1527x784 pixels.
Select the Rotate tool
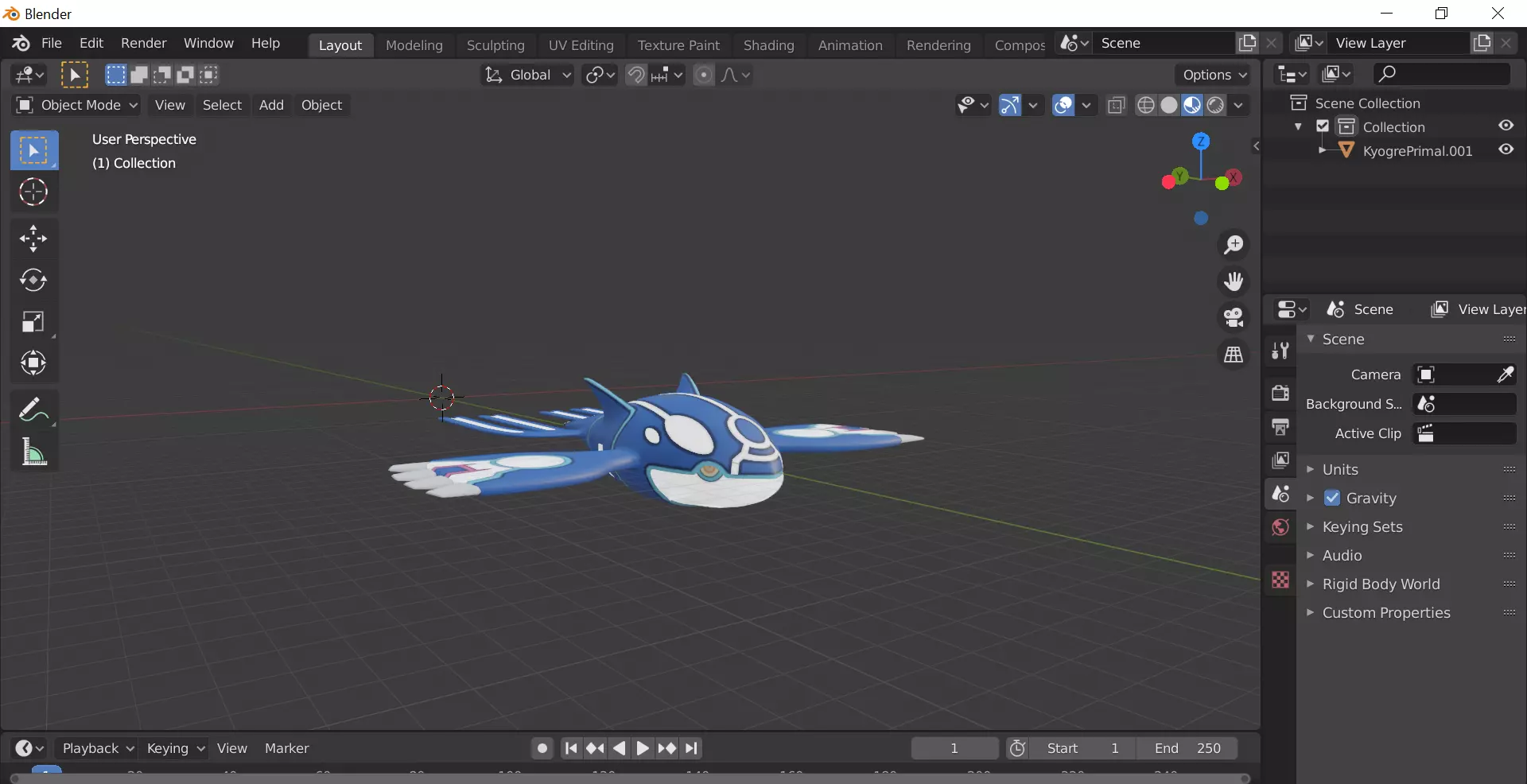(x=33, y=280)
